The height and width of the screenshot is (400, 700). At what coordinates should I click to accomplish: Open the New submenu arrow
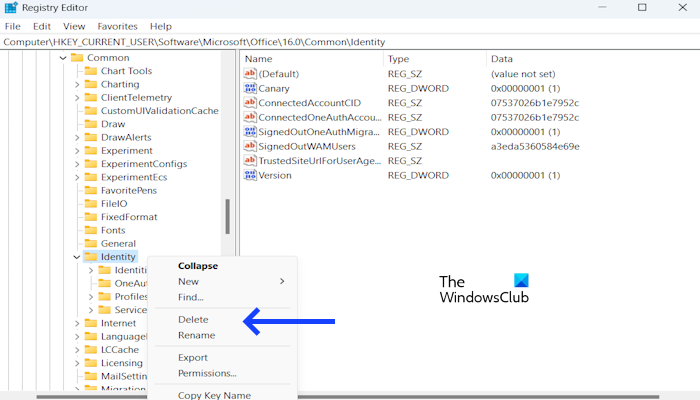pos(282,281)
